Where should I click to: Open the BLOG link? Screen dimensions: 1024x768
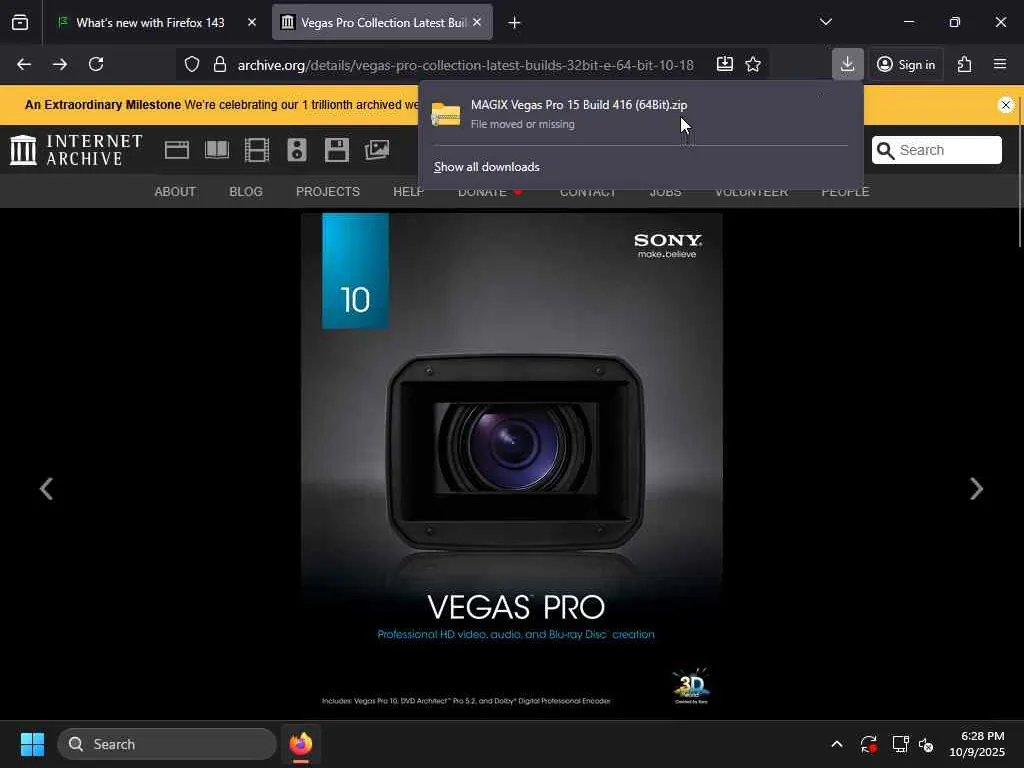pyautogui.click(x=246, y=191)
